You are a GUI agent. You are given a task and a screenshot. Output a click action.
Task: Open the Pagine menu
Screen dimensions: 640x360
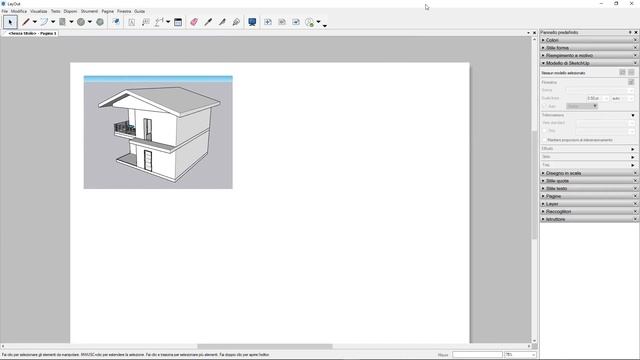click(x=107, y=11)
